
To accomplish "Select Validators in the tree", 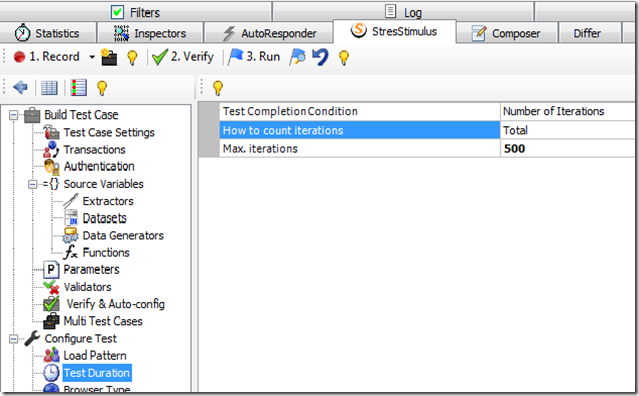I will pos(87,287).
